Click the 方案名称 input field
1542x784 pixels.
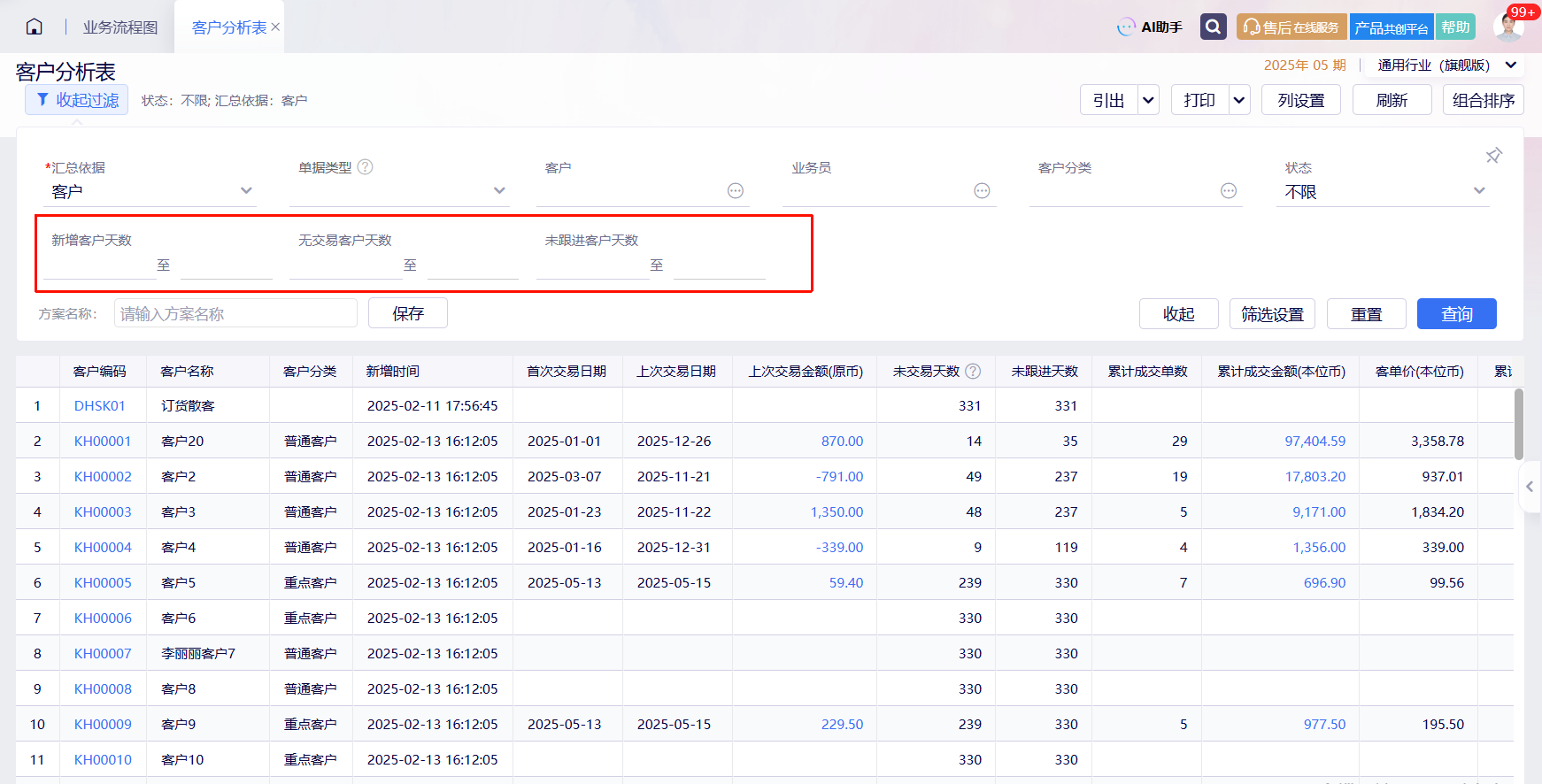click(235, 313)
